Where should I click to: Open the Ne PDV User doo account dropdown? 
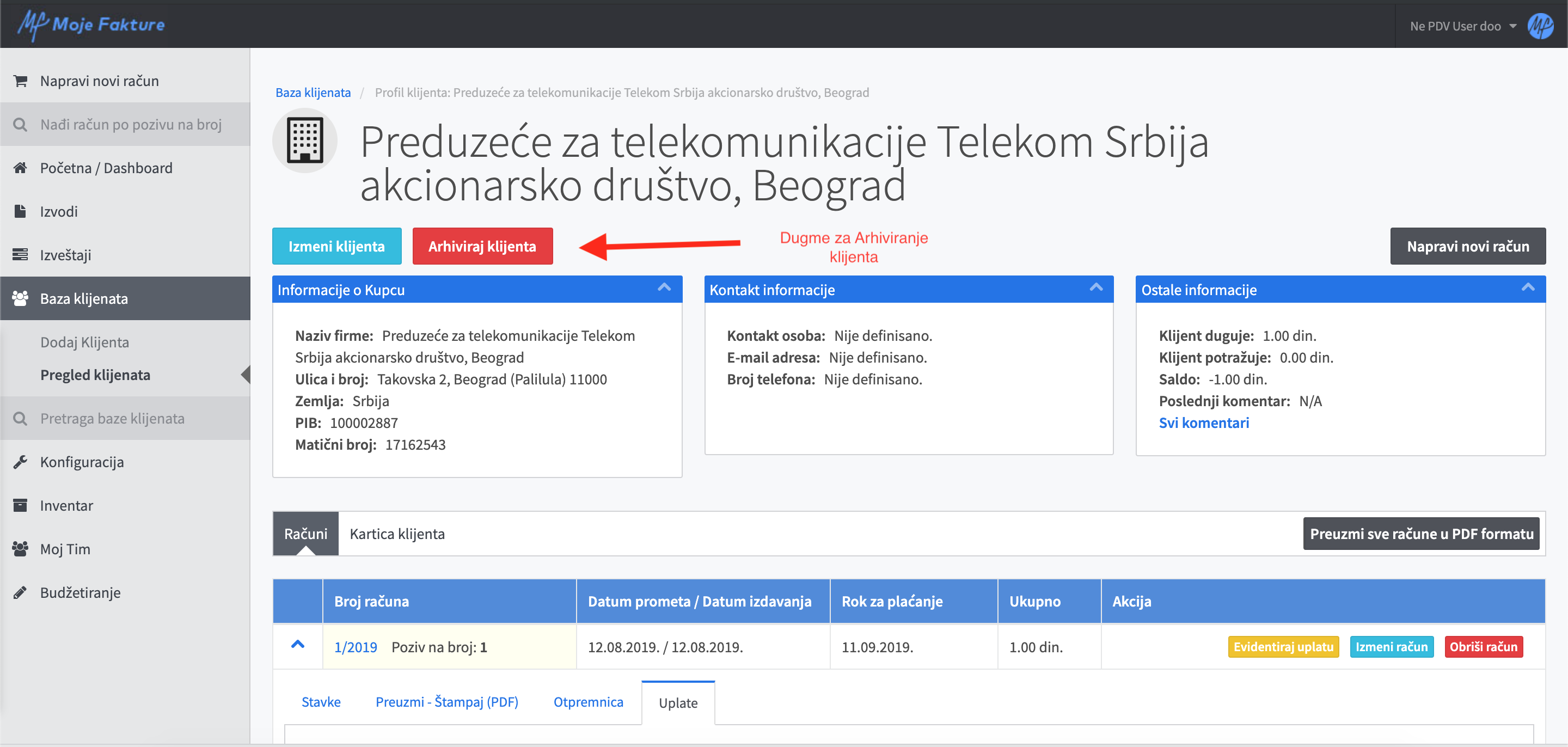pyautogui.click(x=1463, y=26)
